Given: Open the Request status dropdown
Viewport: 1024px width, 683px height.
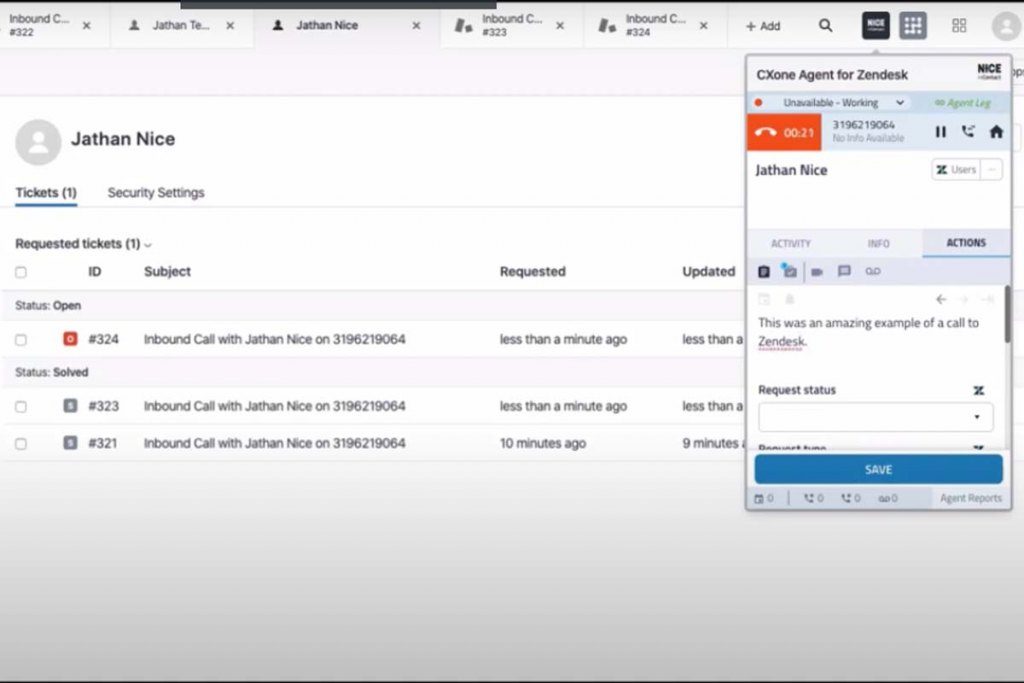Looking at the screenshot, I should click(875, 417).
